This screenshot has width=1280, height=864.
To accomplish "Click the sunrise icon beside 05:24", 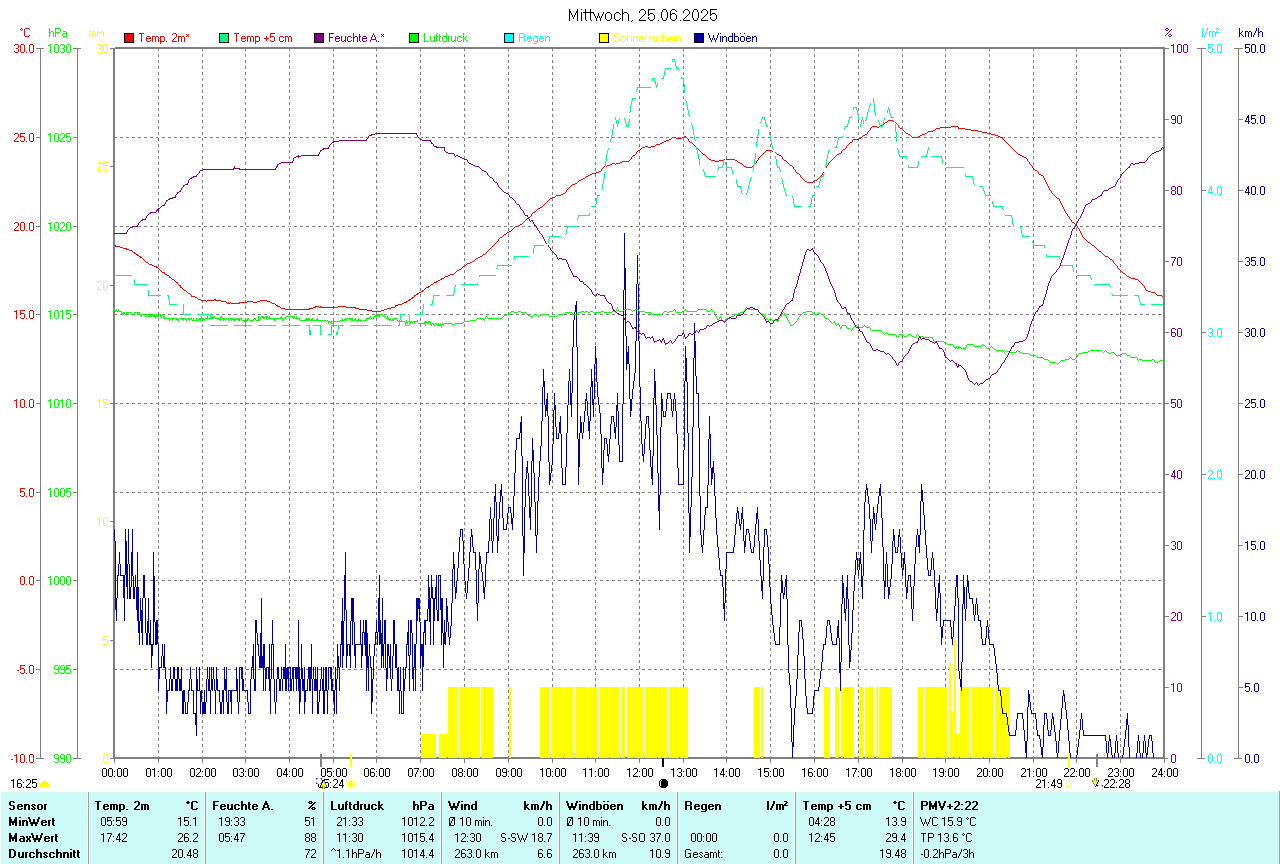I will tap(351, 784).
